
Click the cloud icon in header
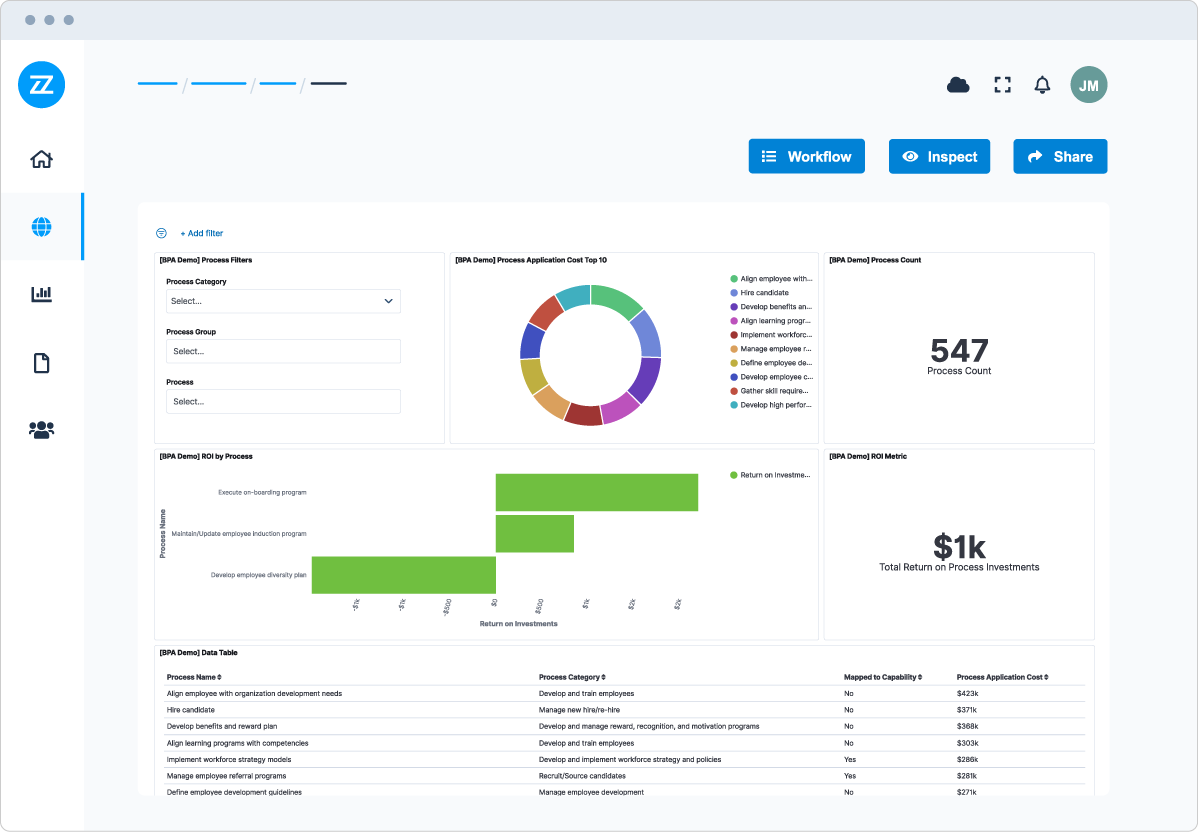click(x=958, y=85)
